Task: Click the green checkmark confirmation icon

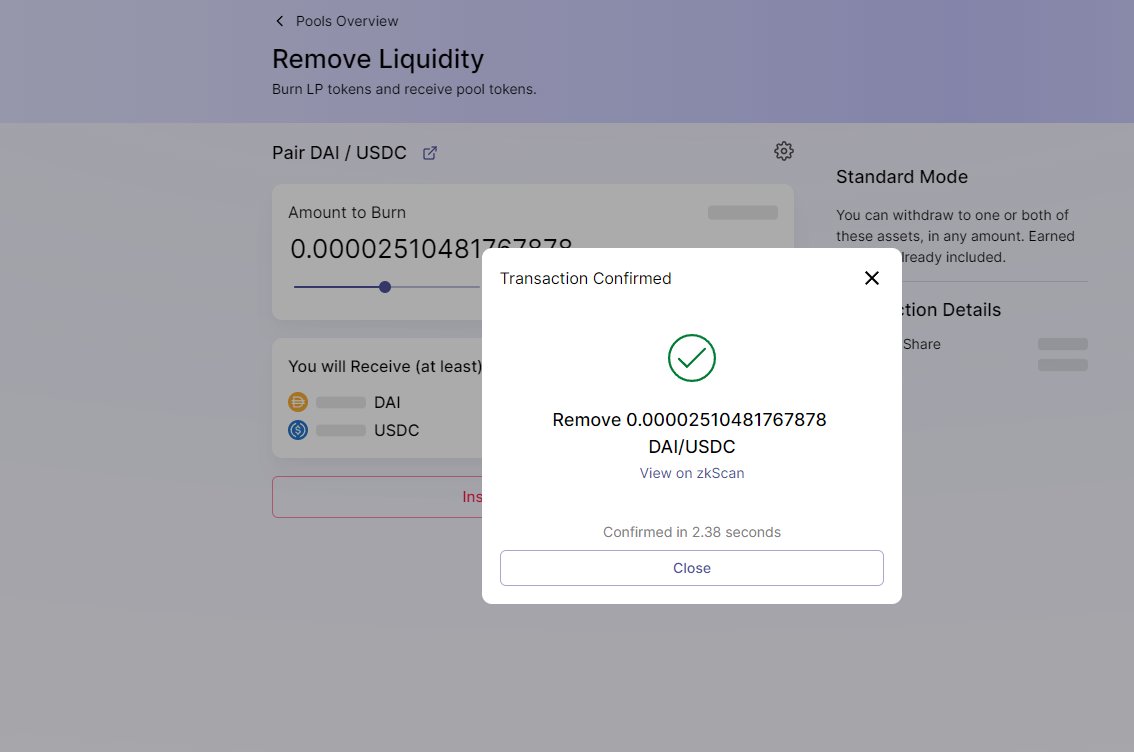Action: [691, 358]
